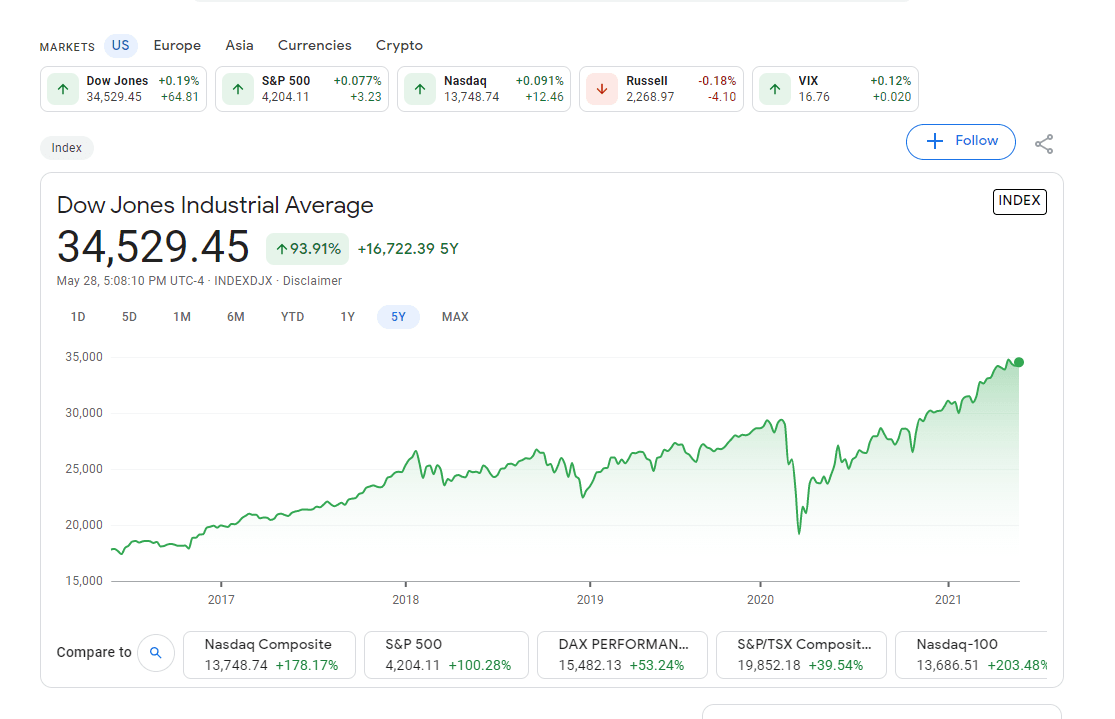Screen dimensions: 1115x719
Task: Select the 5D chart range
Action: coord(129,316)
